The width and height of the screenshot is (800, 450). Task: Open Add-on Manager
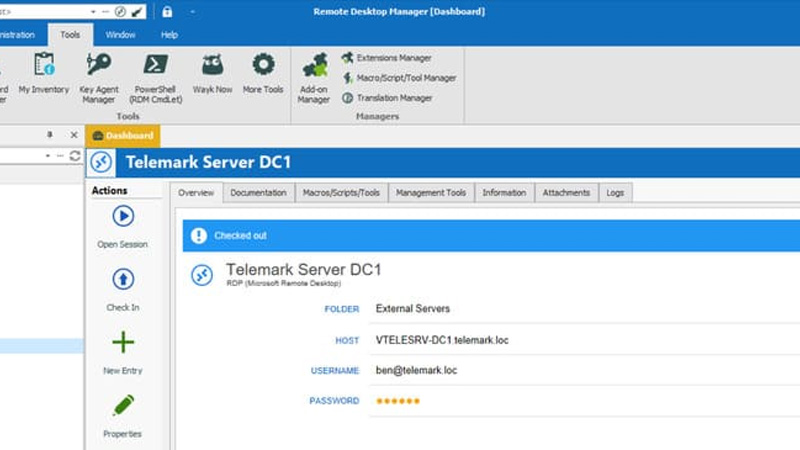click(313, 78)
